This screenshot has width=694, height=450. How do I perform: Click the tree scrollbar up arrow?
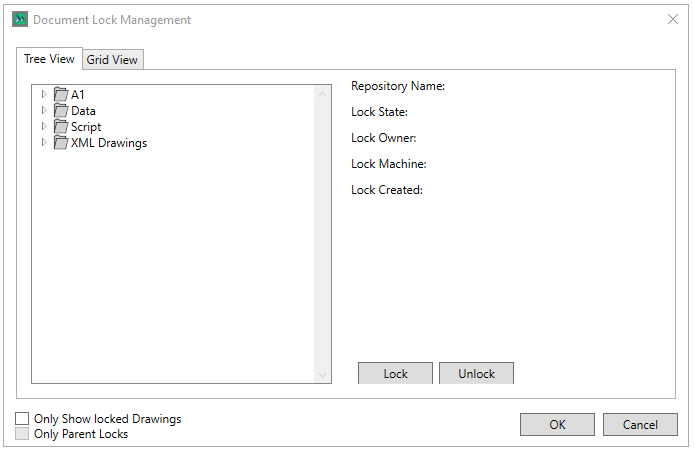pos(322,95)
